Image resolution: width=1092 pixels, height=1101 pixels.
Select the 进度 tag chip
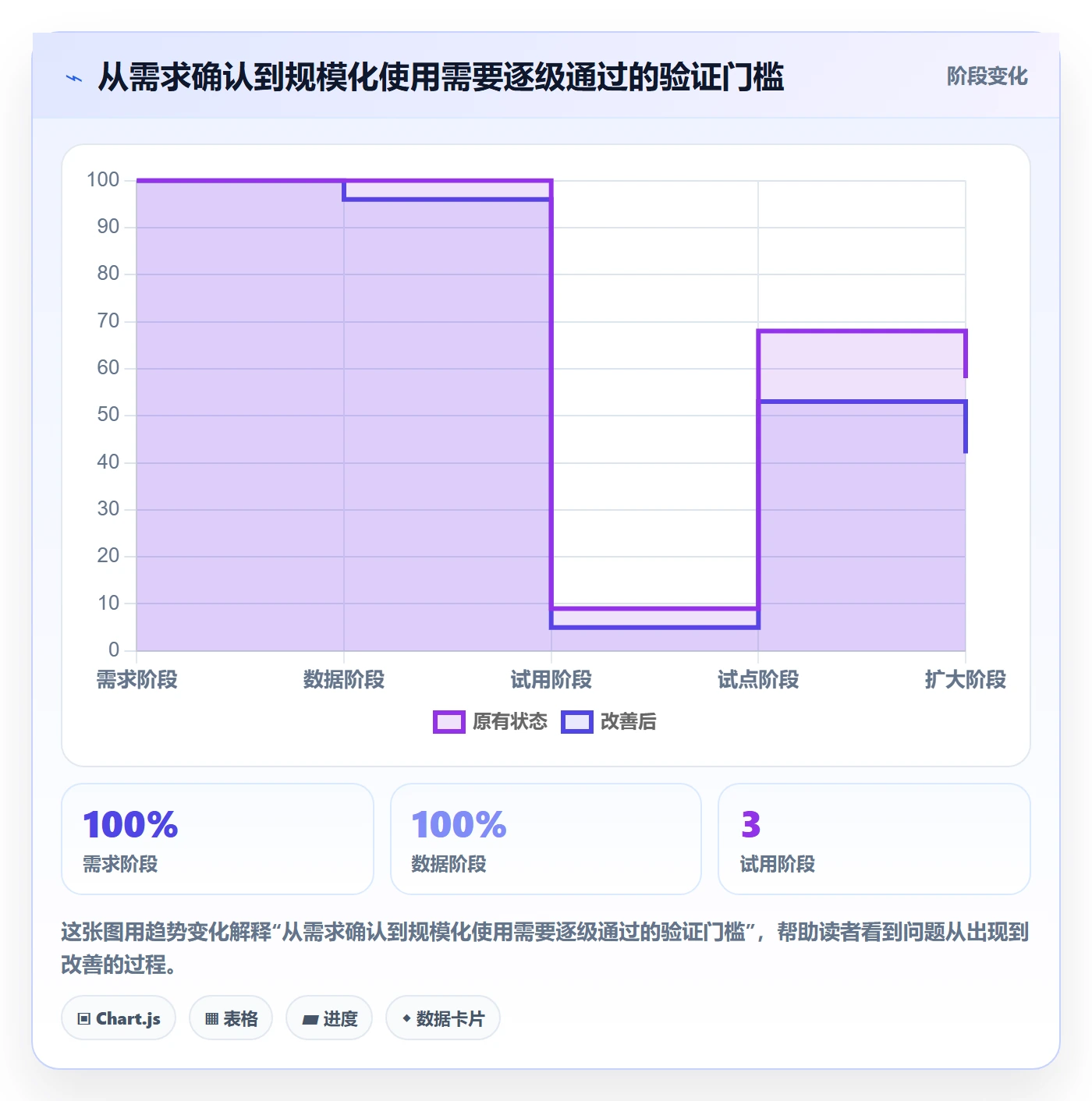[x=329, y=1018]
